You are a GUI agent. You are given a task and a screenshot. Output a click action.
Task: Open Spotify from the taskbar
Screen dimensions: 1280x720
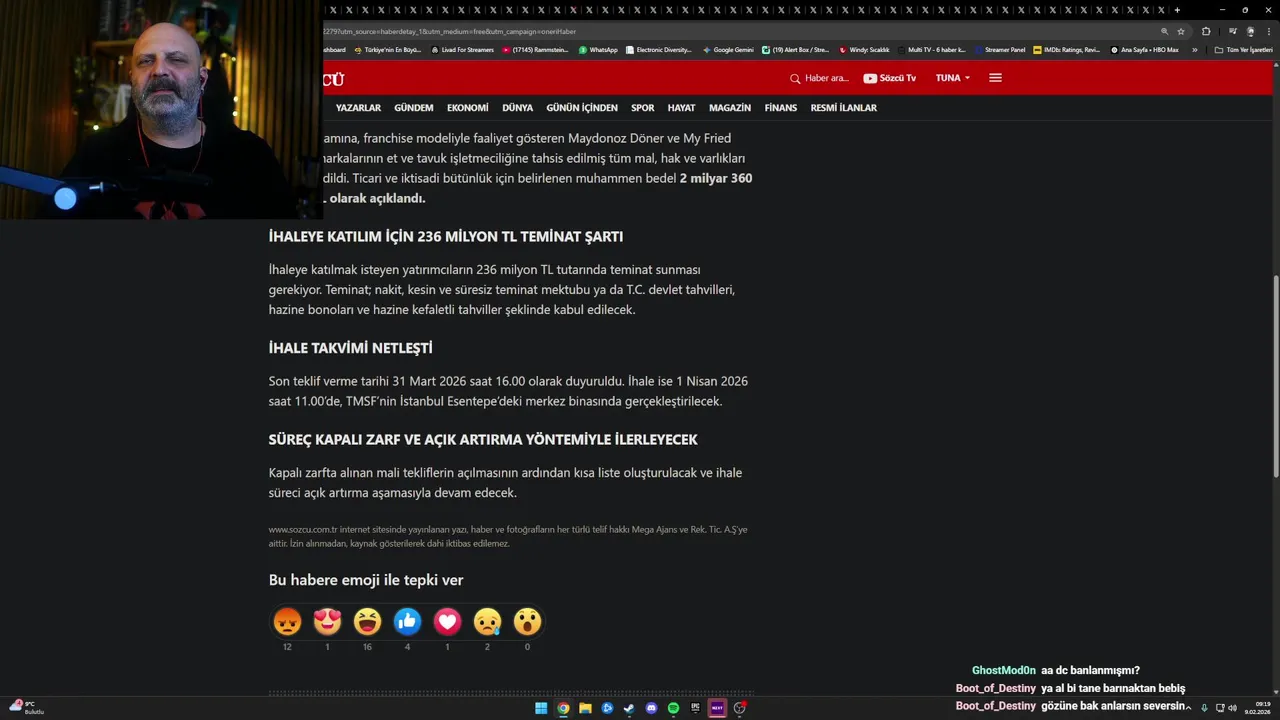(673, 708)
